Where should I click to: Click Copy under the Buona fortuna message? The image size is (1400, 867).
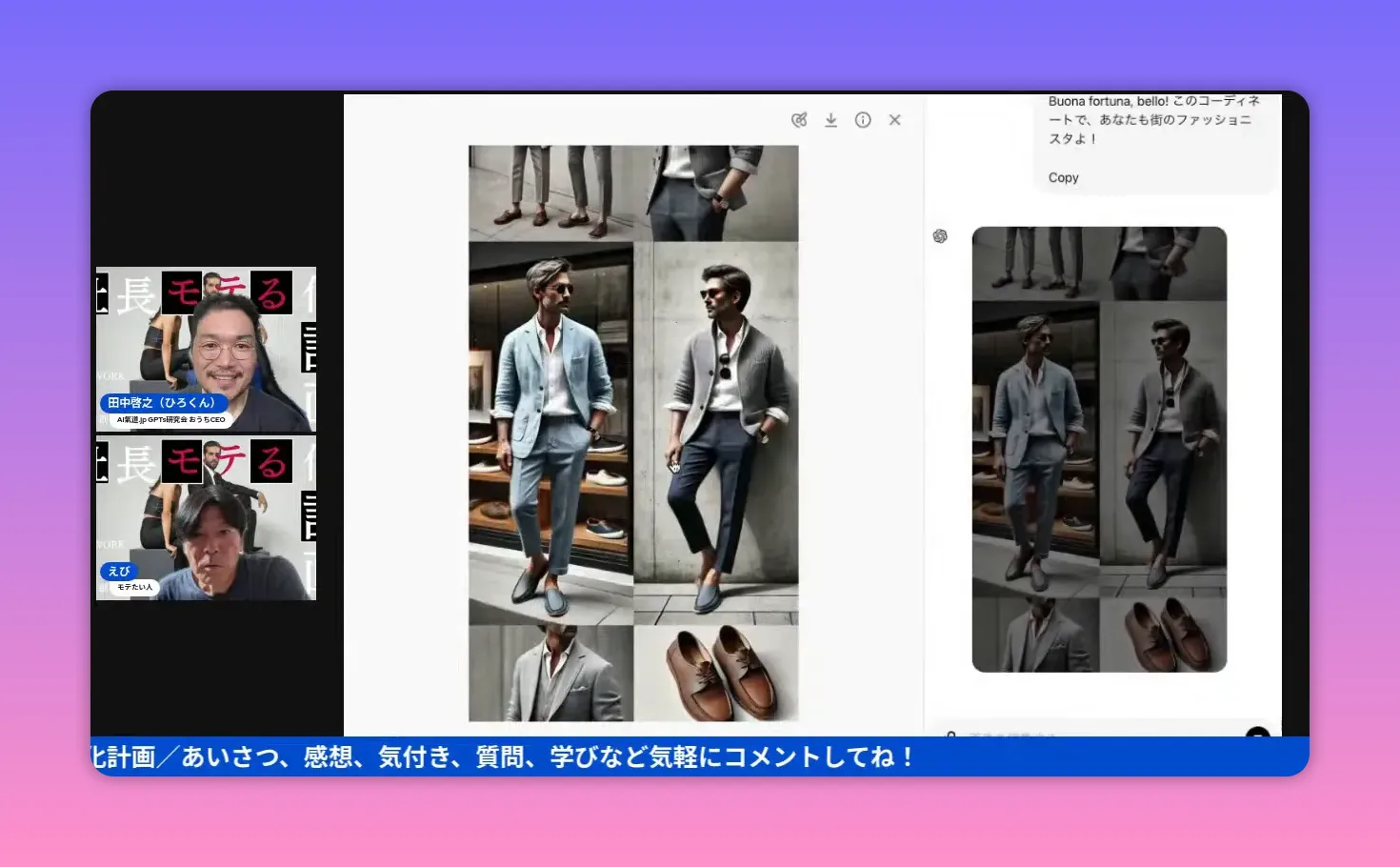click(1062, 177)
